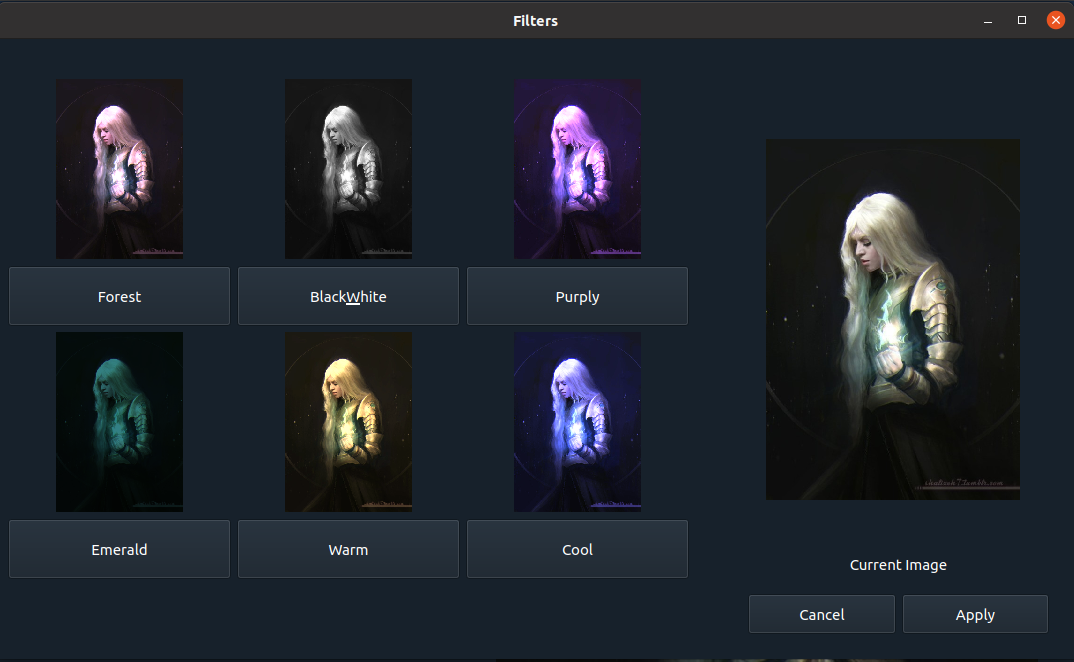Select the Purply filter button
Screen dimensions: 1074x662
point(577,296)
